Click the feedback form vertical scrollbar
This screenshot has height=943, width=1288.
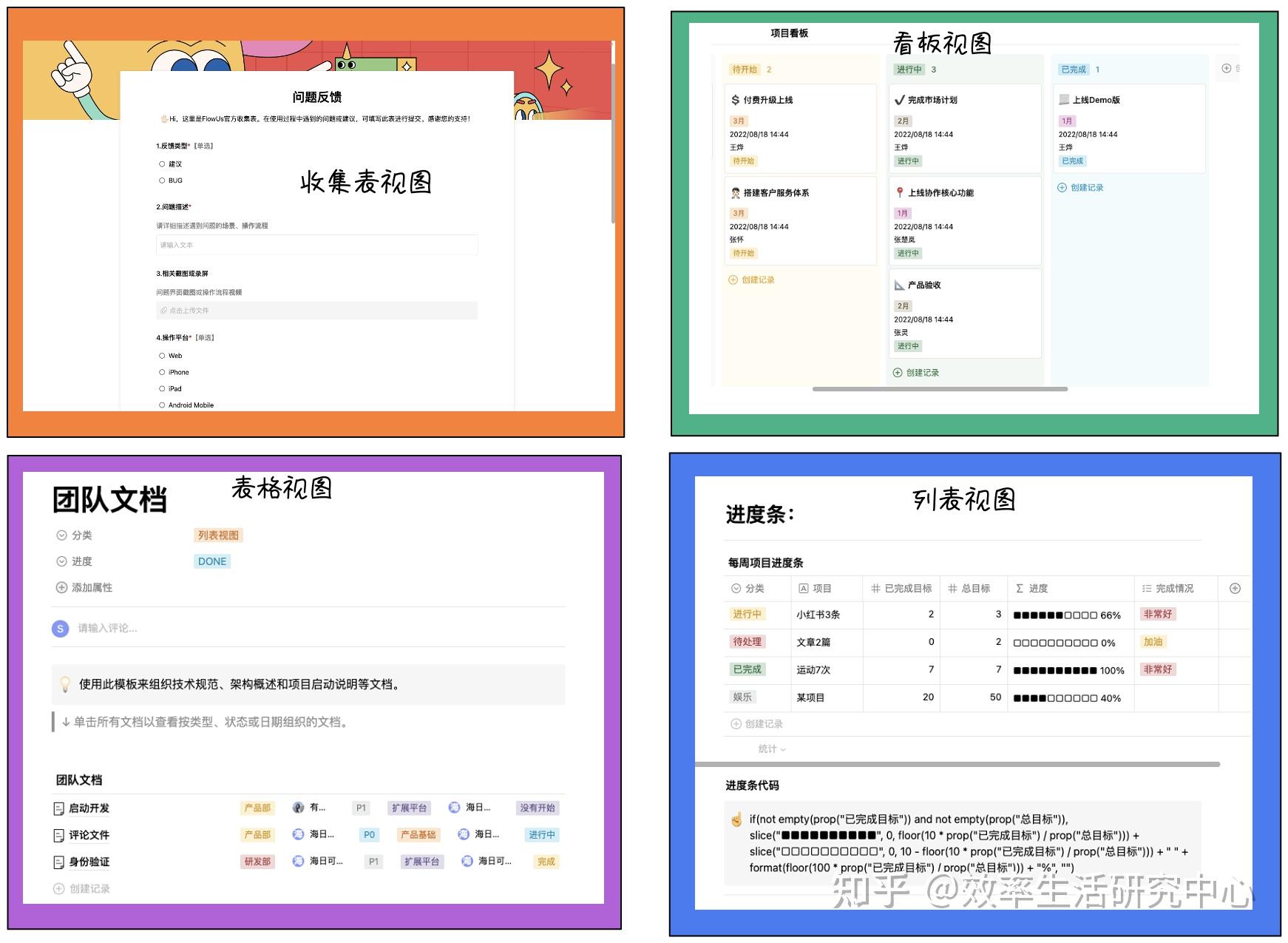pos(613,142)
